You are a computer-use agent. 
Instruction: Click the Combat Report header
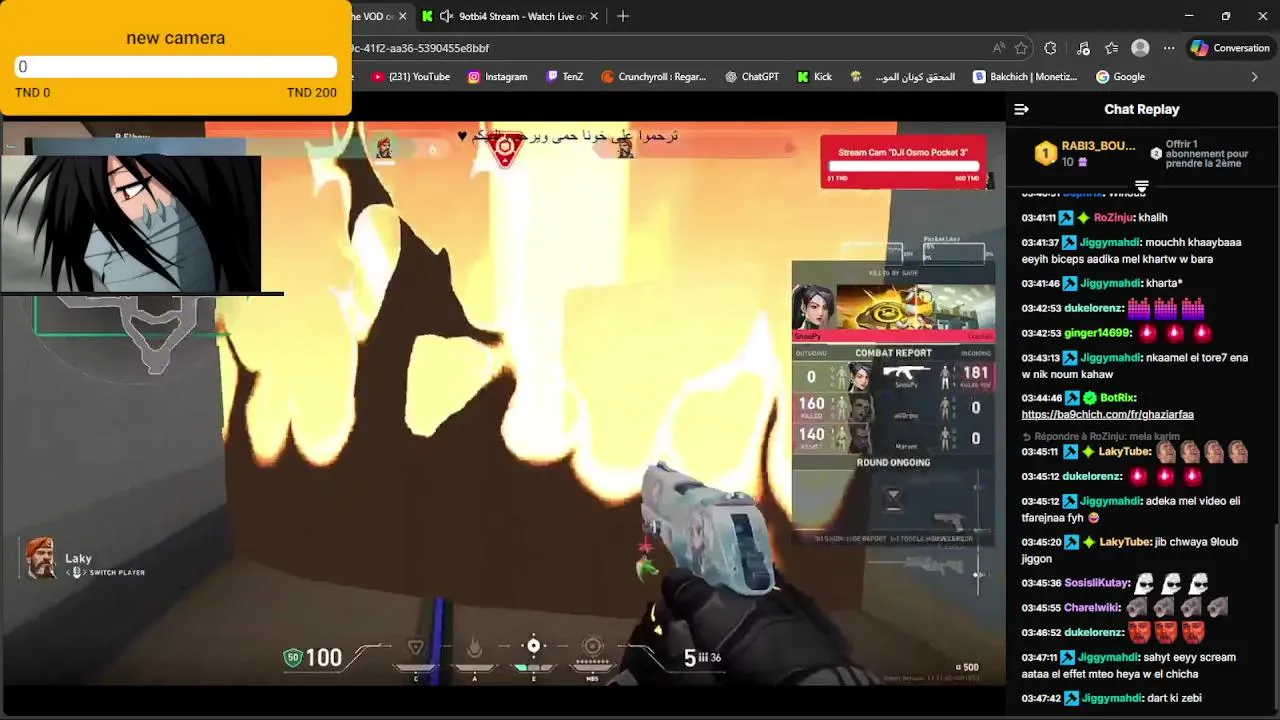click(x=893, y=353)
